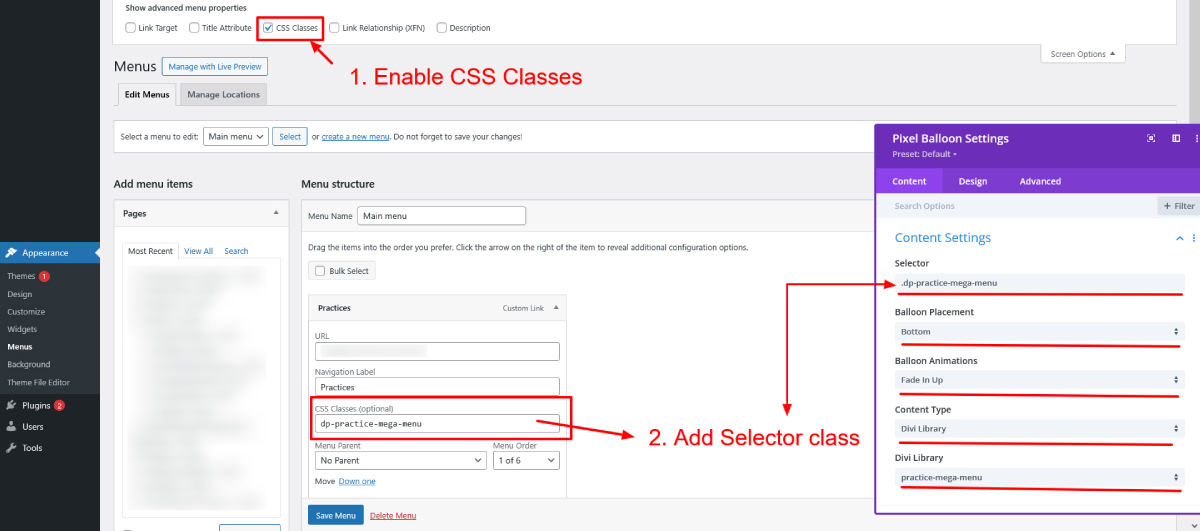Click the plus Filter button
The image size is (1200, 531).
(1178, 206)
